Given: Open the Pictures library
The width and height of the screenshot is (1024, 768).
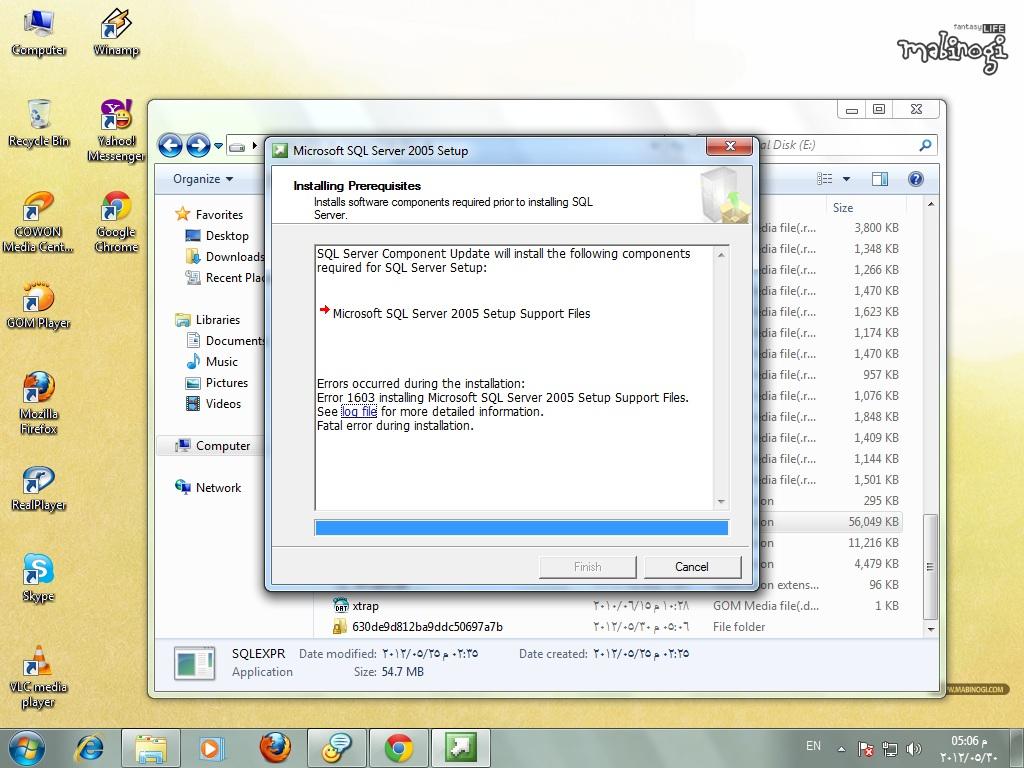Looking at the screenshot, I should 217,383.
